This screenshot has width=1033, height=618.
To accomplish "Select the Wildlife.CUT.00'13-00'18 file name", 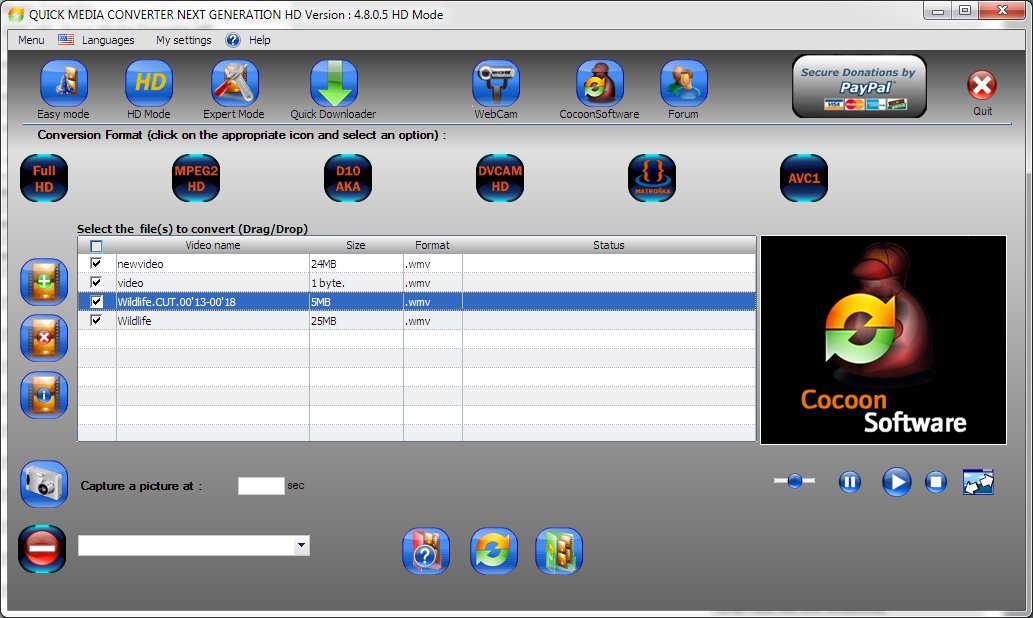I will coord(177,302).
